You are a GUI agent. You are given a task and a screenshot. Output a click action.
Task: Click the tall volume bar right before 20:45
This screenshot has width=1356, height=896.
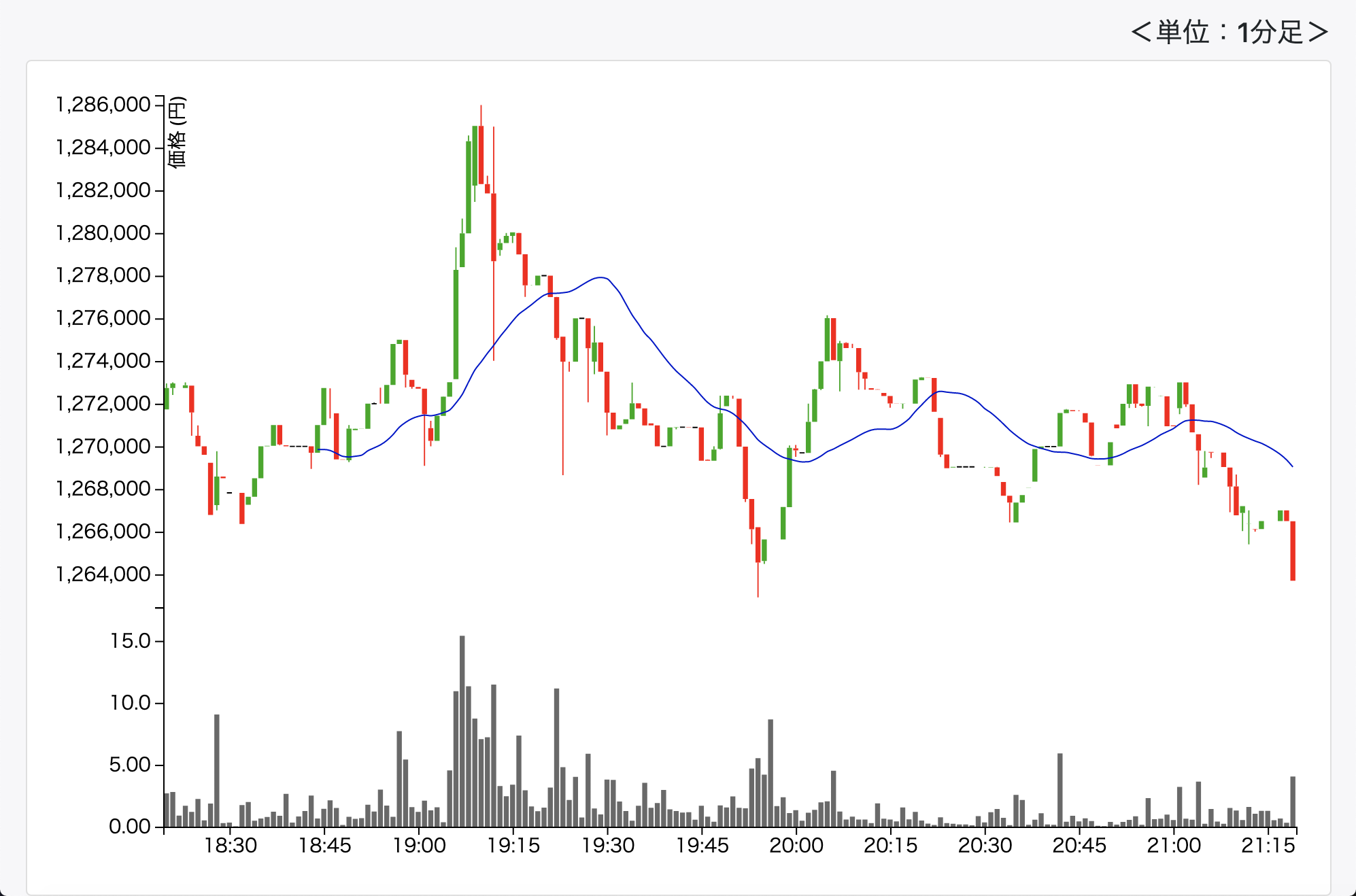point(1060,789)
